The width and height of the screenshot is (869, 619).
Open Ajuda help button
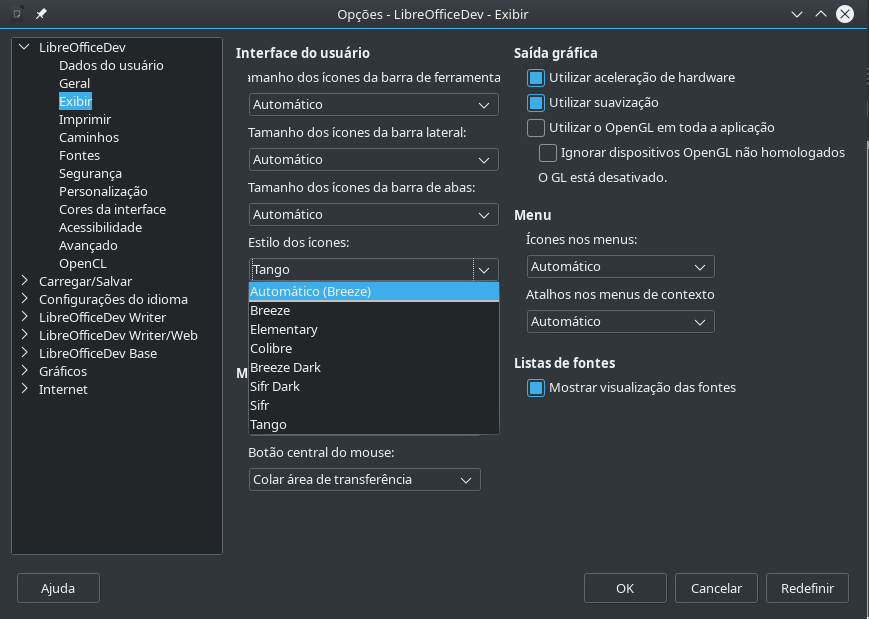(58, 588)
